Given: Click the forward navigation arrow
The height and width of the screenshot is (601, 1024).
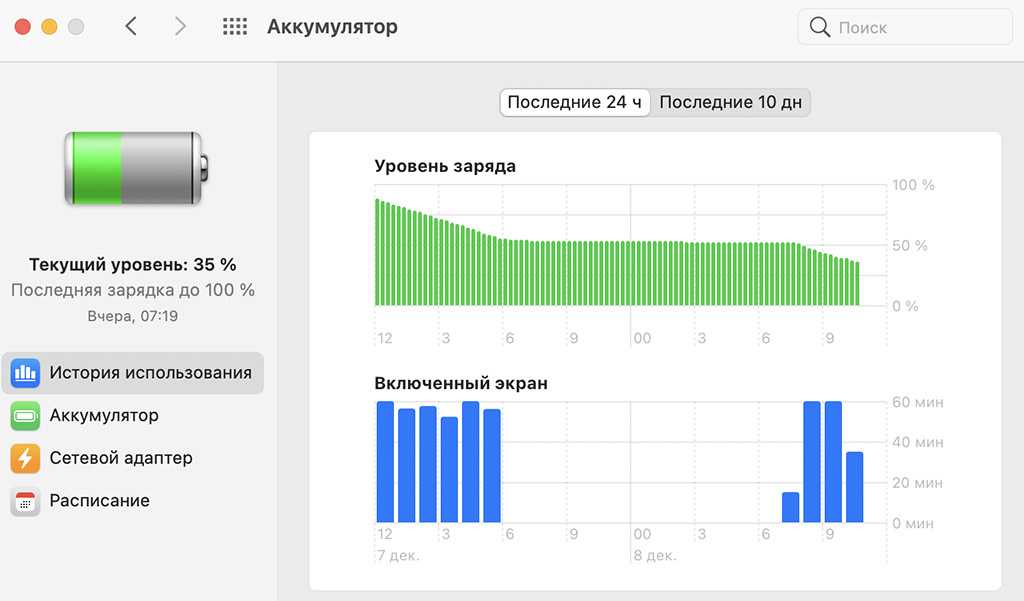Looking at the screenshot, I should pyautogui.click(x=180, y=27).
